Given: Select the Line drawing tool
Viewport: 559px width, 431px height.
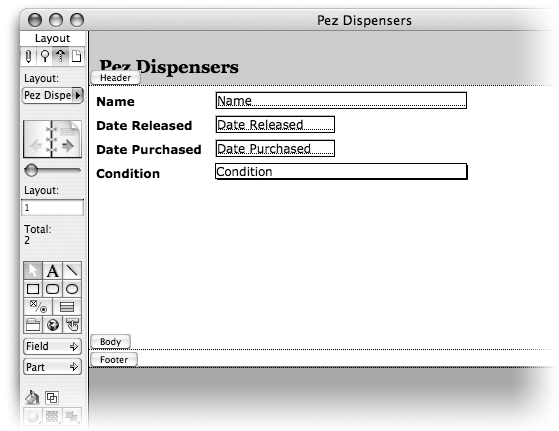Looking at the screenshot, I should pos(72,271).
